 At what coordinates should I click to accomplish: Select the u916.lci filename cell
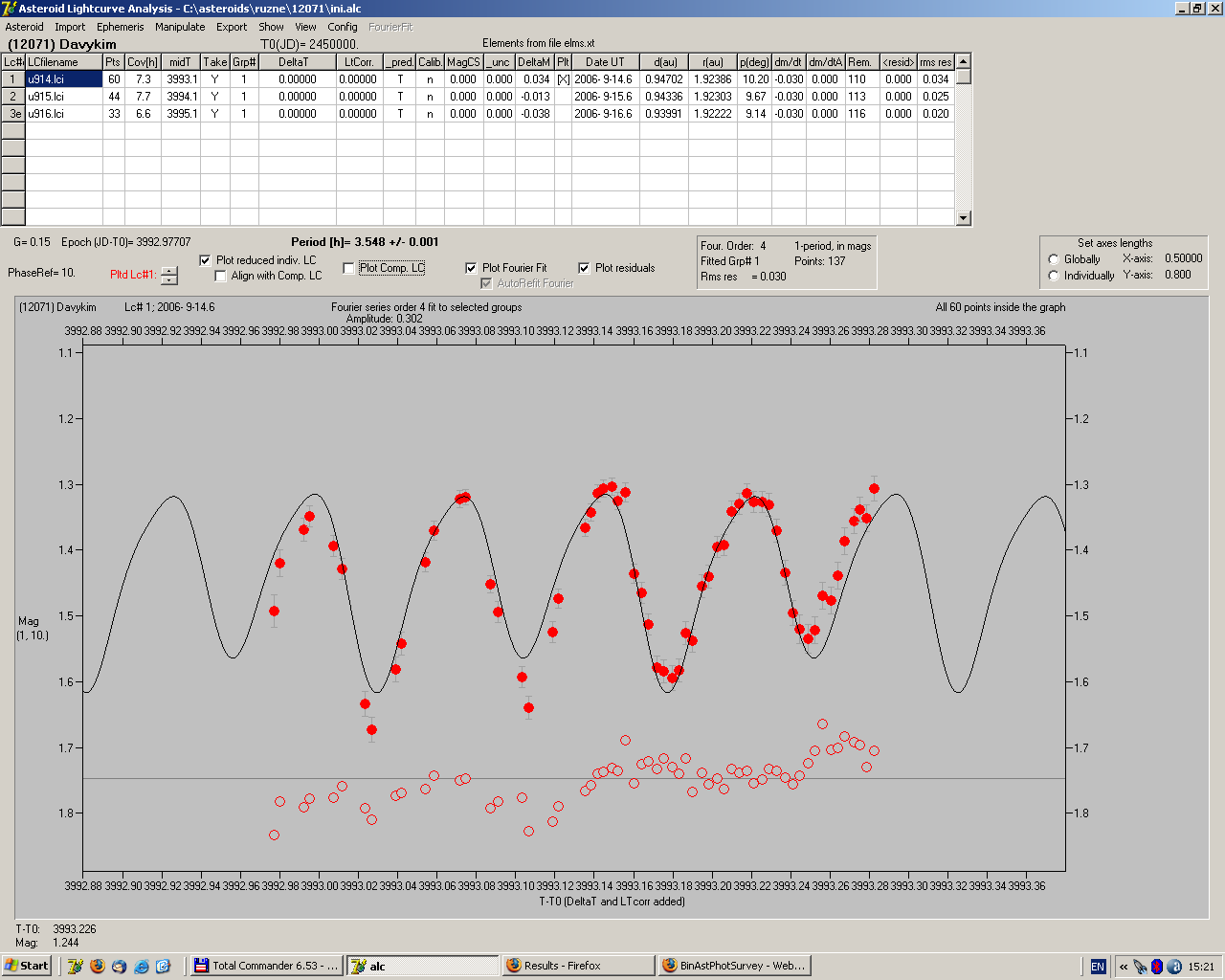(x=64, y=114)
